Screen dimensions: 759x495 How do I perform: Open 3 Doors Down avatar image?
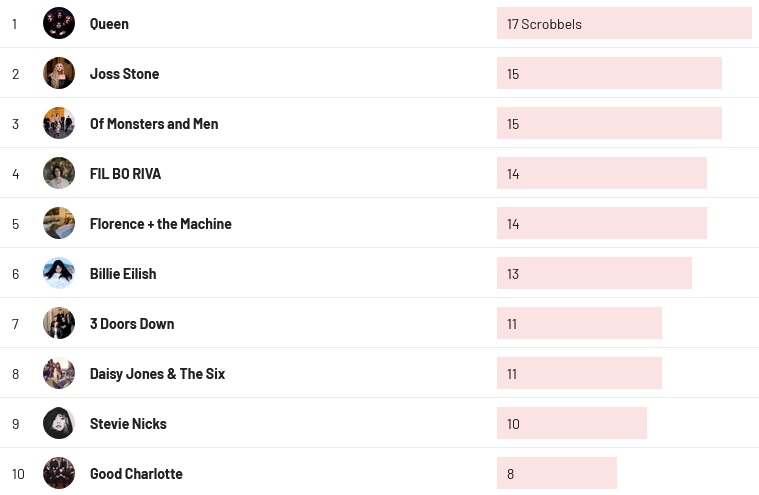(59, 323)
